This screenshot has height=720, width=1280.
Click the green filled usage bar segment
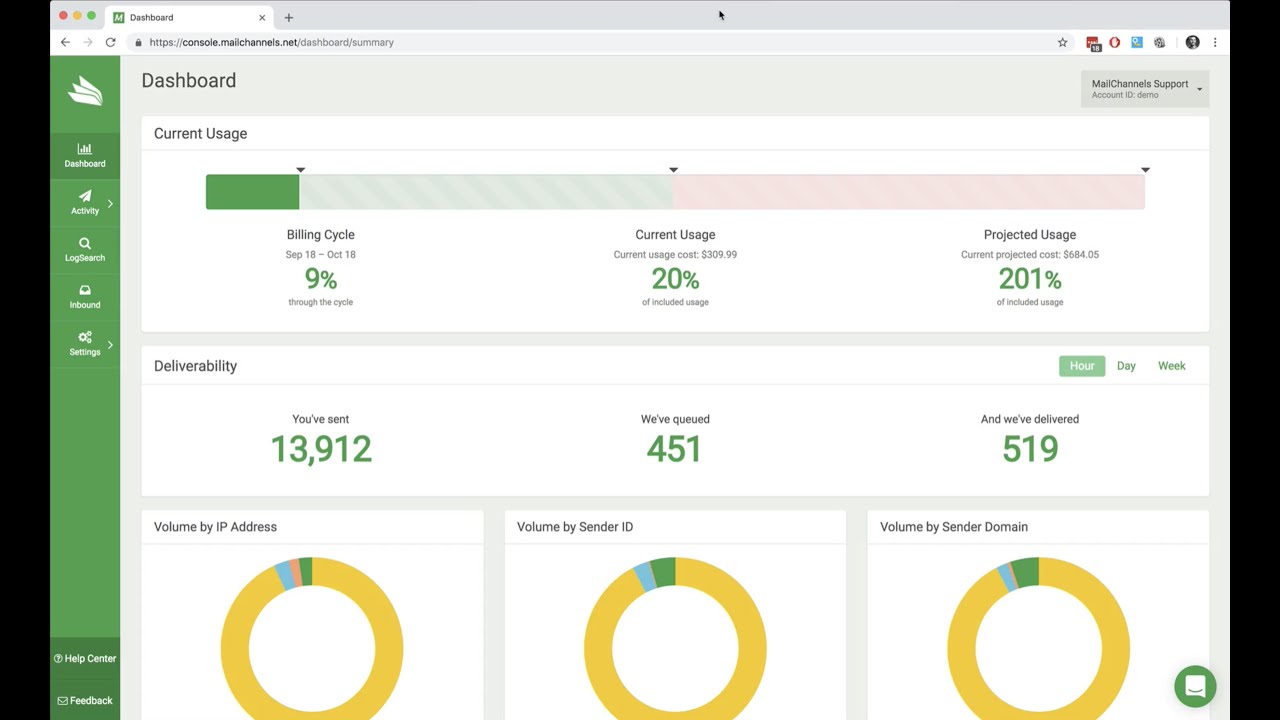click(252, 192)
